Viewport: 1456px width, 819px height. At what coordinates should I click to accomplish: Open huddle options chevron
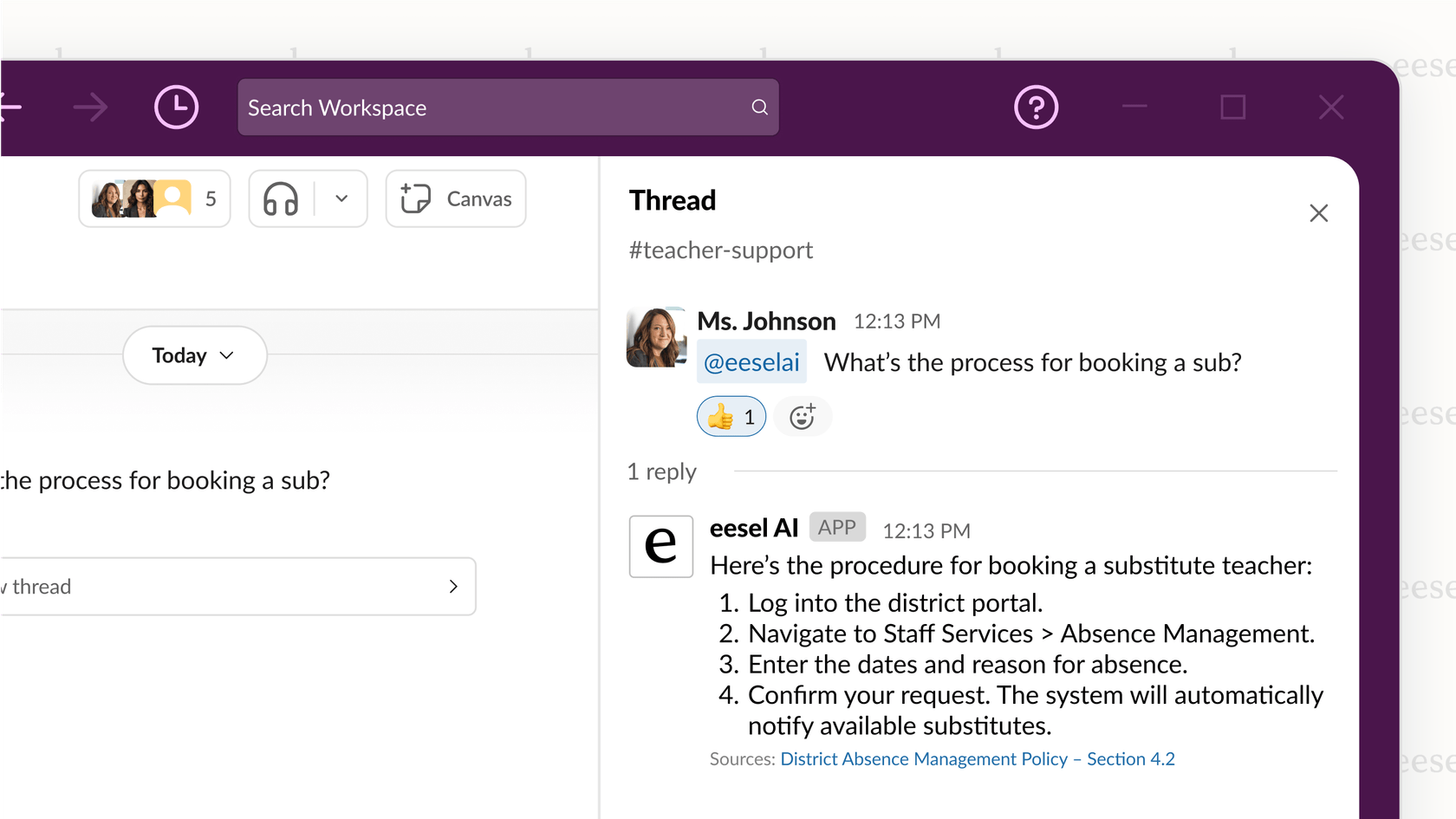pos(340,198)
